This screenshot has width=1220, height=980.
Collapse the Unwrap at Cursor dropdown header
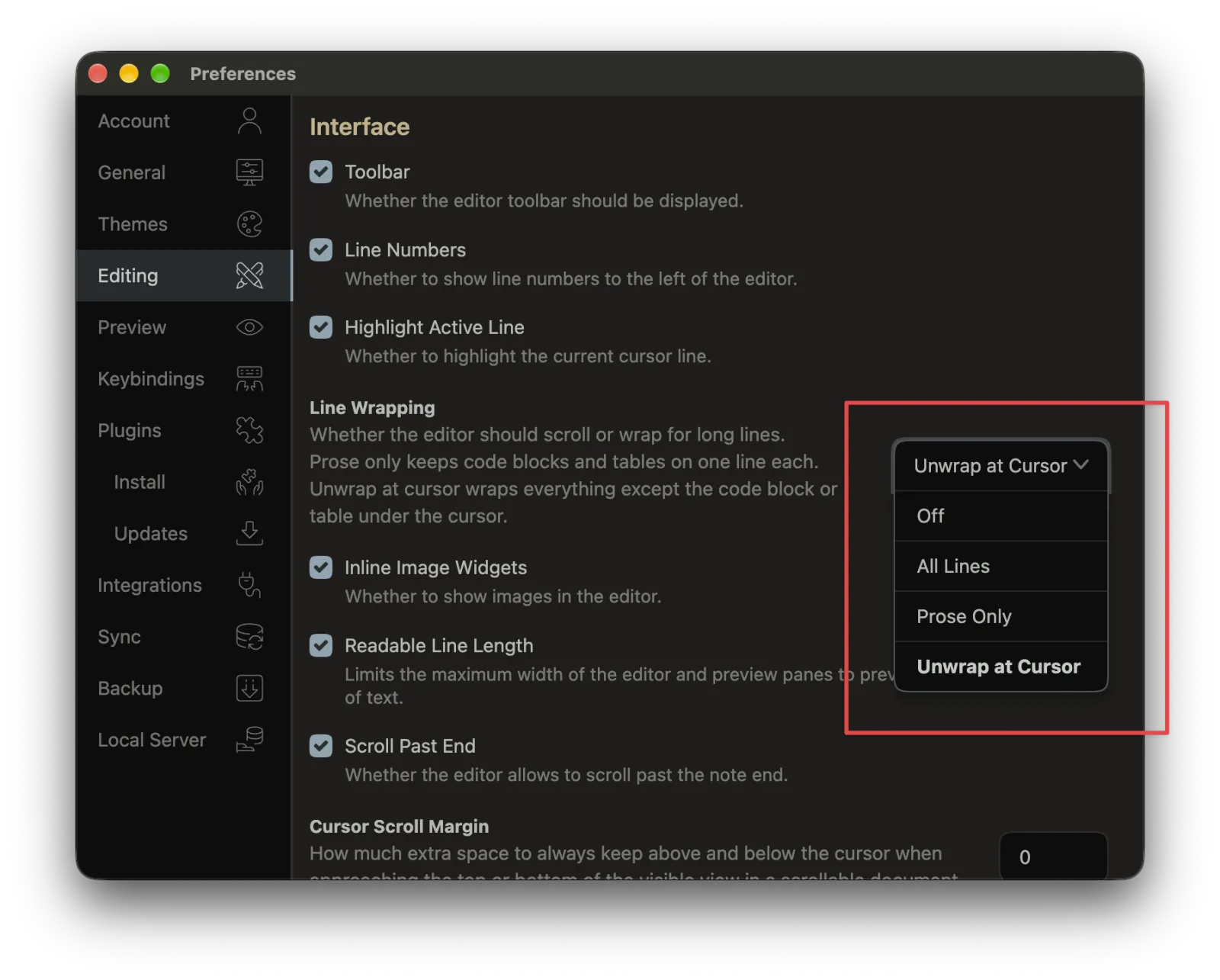pyautogui.click(x=1000, y=465)
